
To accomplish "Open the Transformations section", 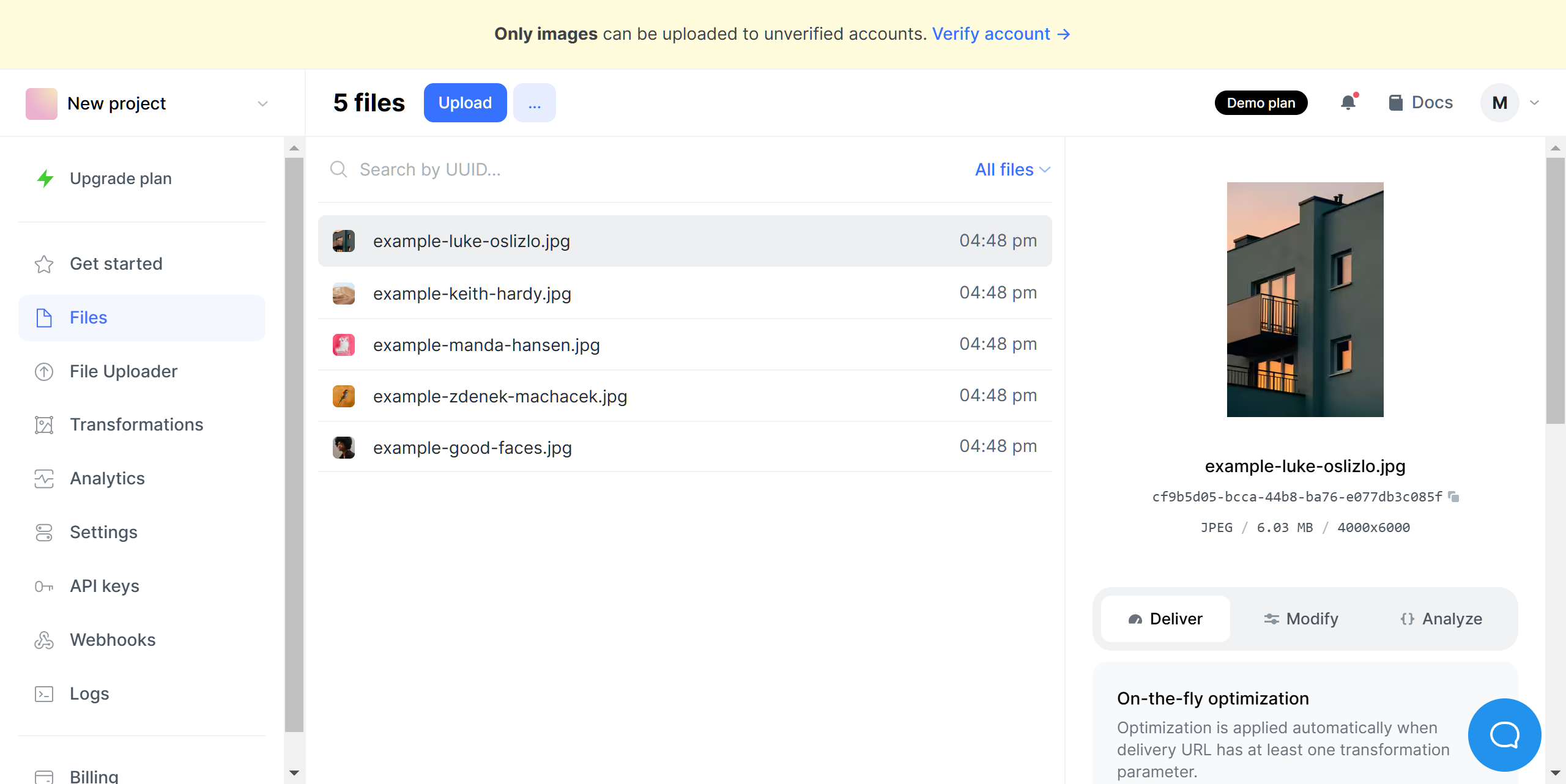I will pos(136,424).
